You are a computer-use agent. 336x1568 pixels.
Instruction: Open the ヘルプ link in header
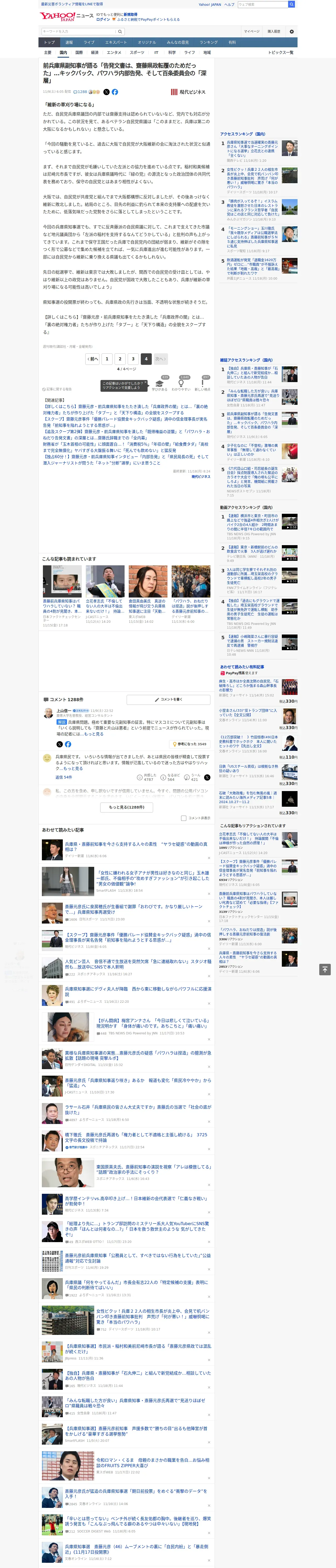point(229,4)
